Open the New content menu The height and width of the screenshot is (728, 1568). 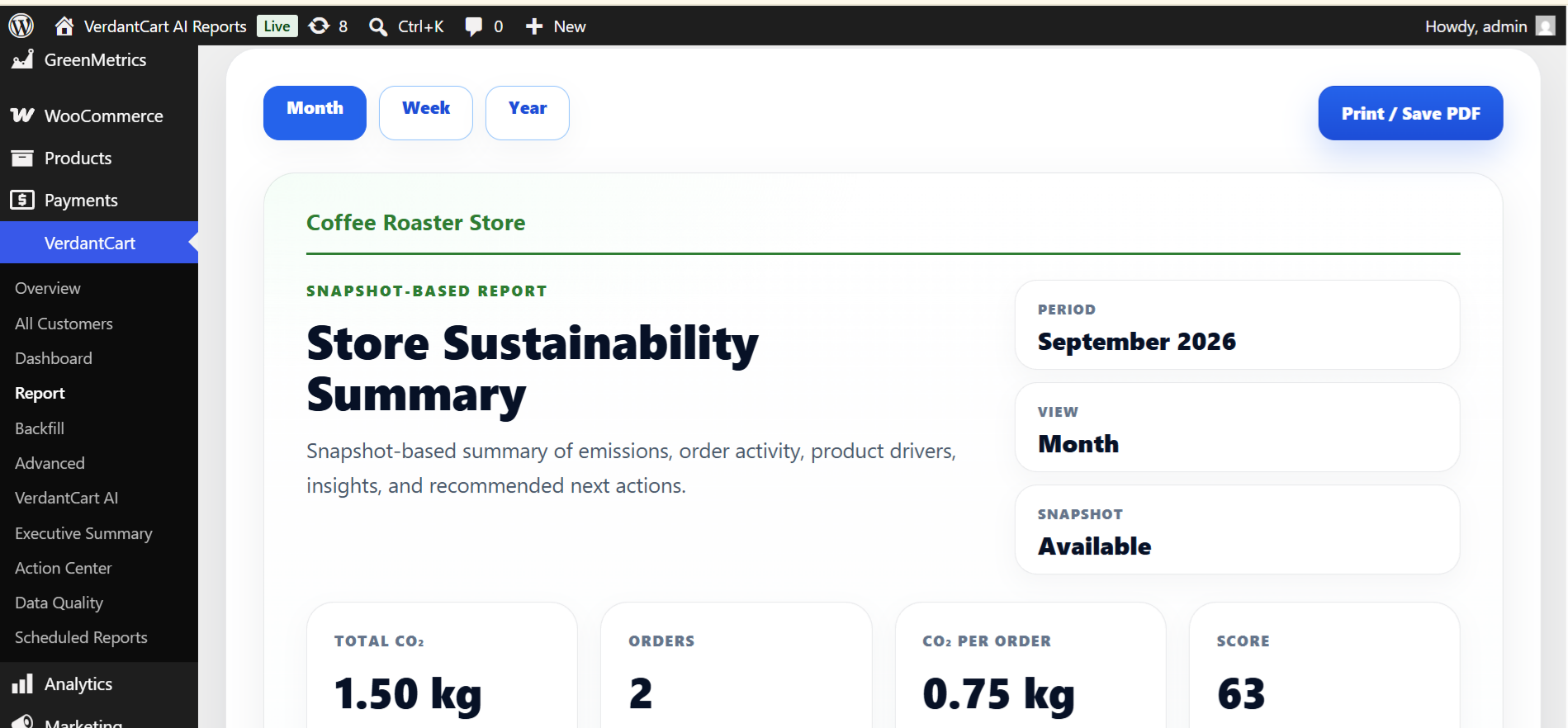coord(570,26)
